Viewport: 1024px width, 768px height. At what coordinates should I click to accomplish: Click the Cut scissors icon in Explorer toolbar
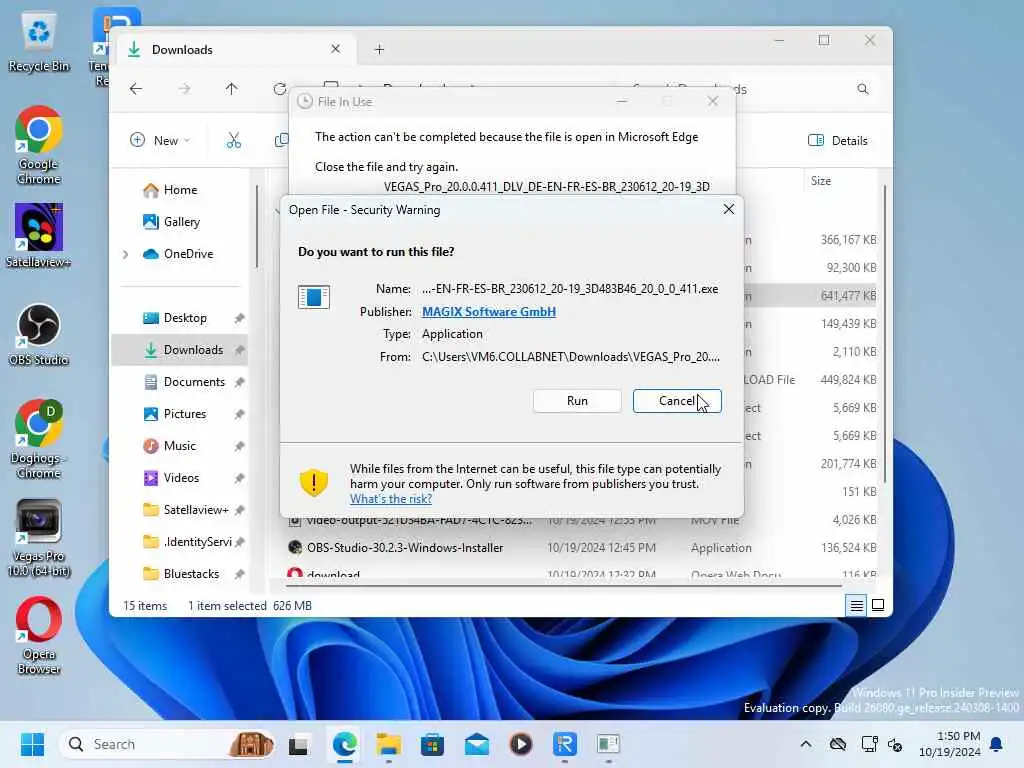[x=234, y=140]
